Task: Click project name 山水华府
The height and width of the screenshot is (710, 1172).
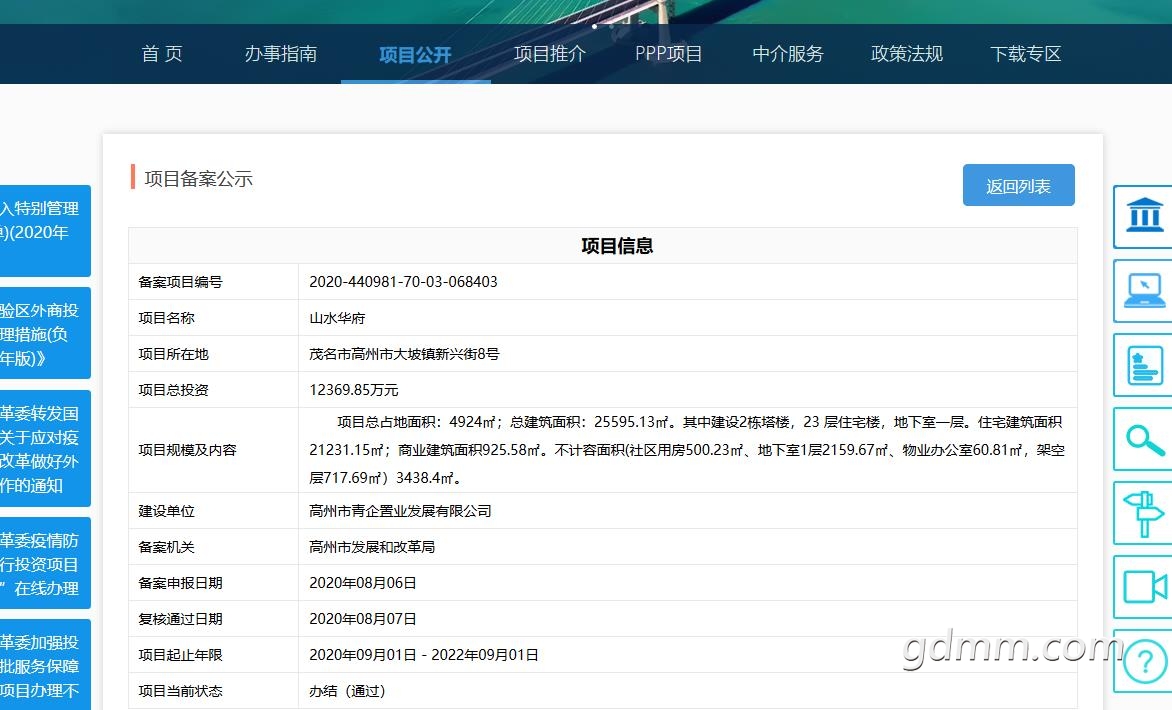Action: 337,318
